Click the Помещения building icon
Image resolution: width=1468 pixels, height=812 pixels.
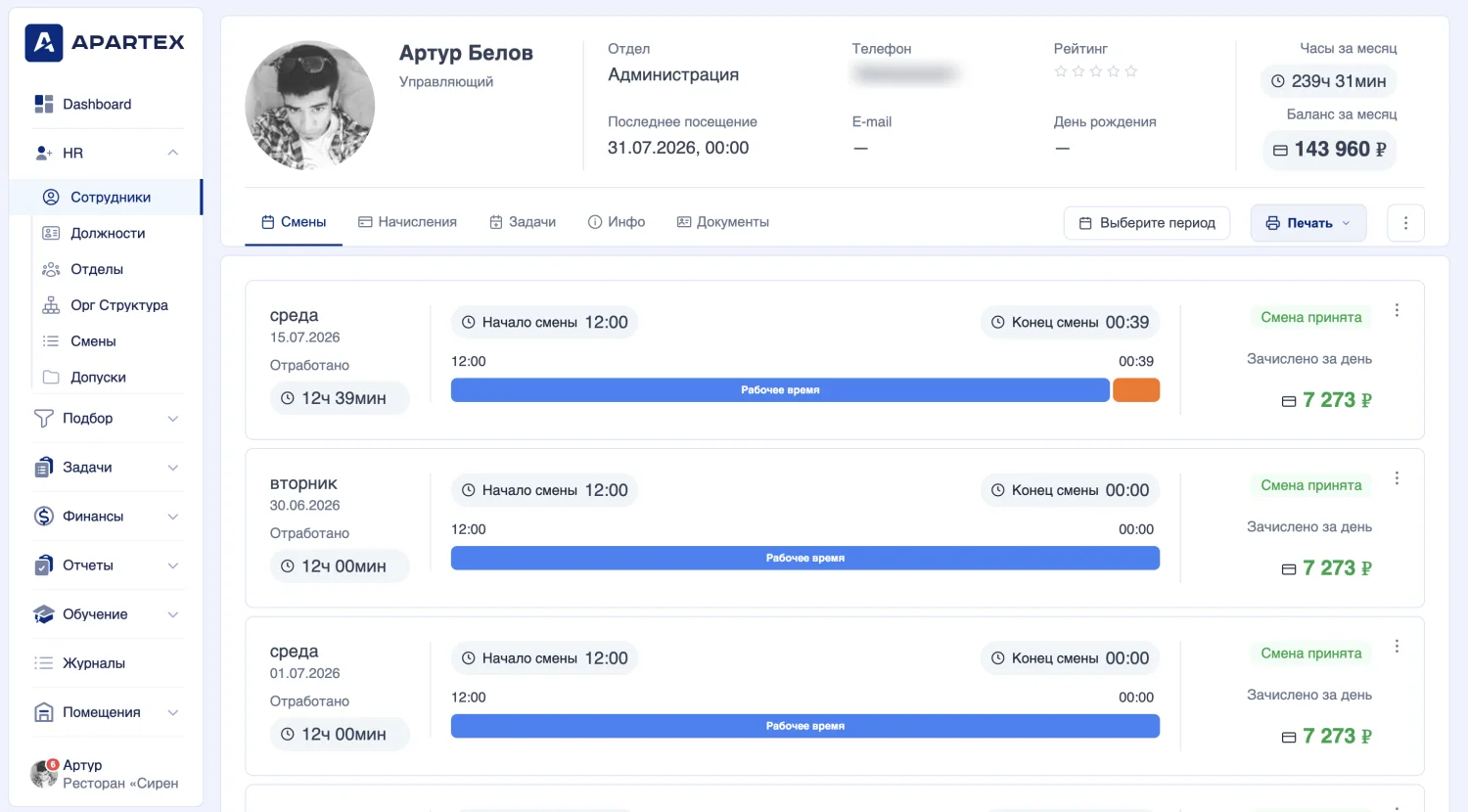tap(44, 712)
